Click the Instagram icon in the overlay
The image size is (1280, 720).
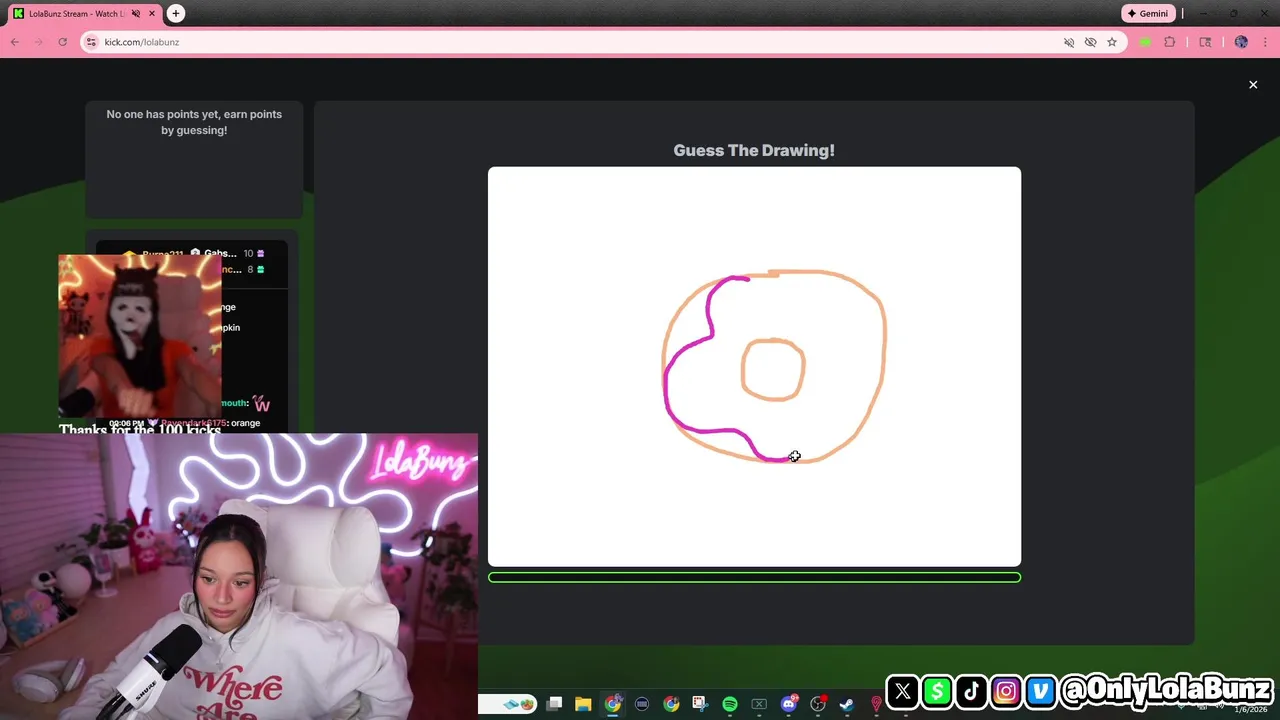1007,690
